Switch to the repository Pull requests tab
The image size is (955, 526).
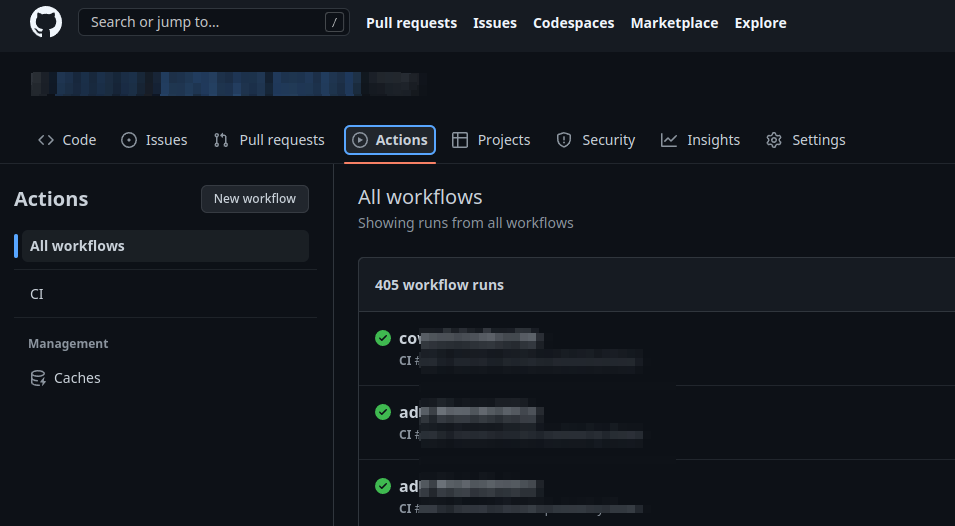click(x=269, y=140)
